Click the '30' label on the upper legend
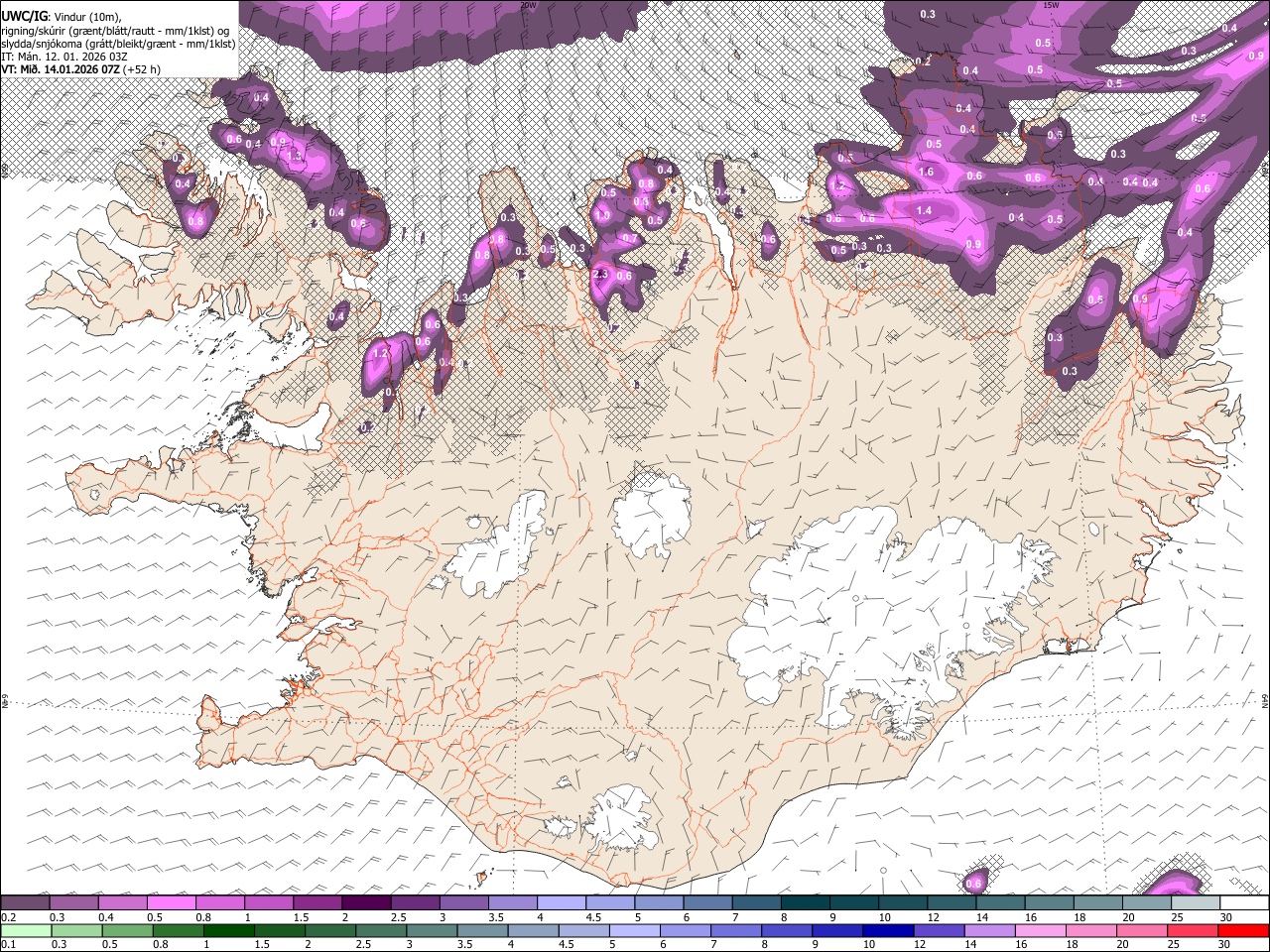 1226,917
